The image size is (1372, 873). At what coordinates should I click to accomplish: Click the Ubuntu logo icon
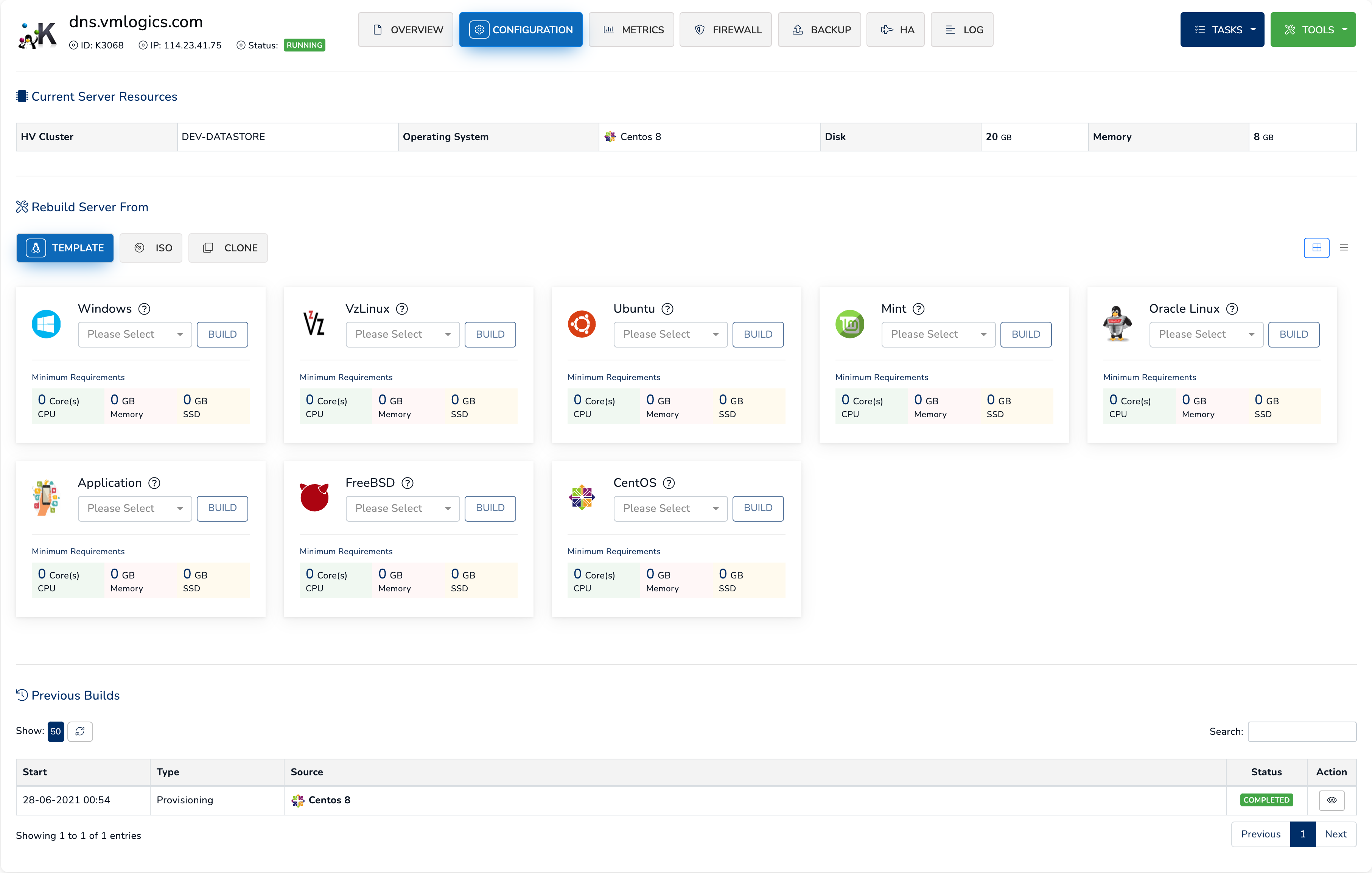pos(582,324)
